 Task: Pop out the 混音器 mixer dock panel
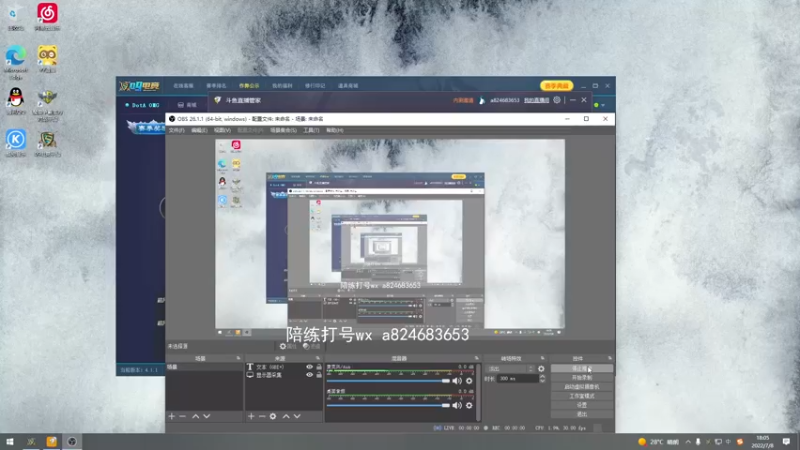click(477, 358)
